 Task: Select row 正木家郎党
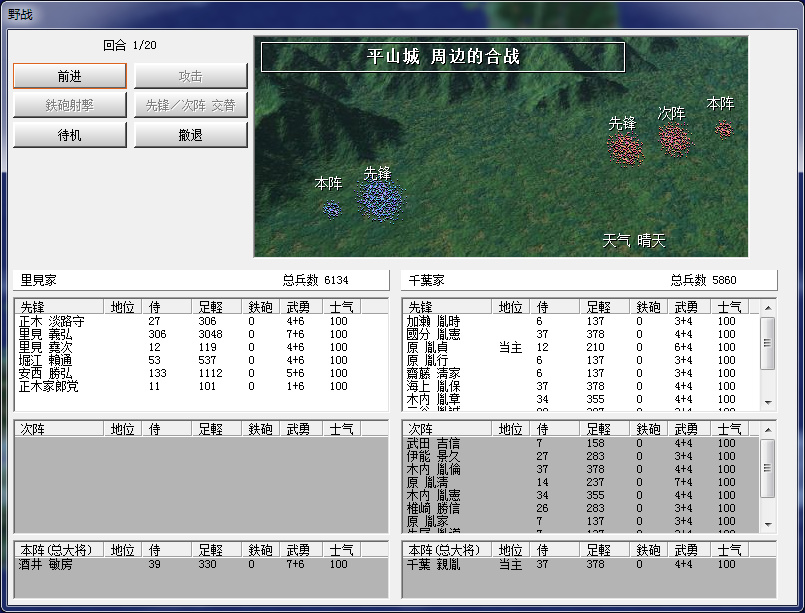tap(201, 386)
